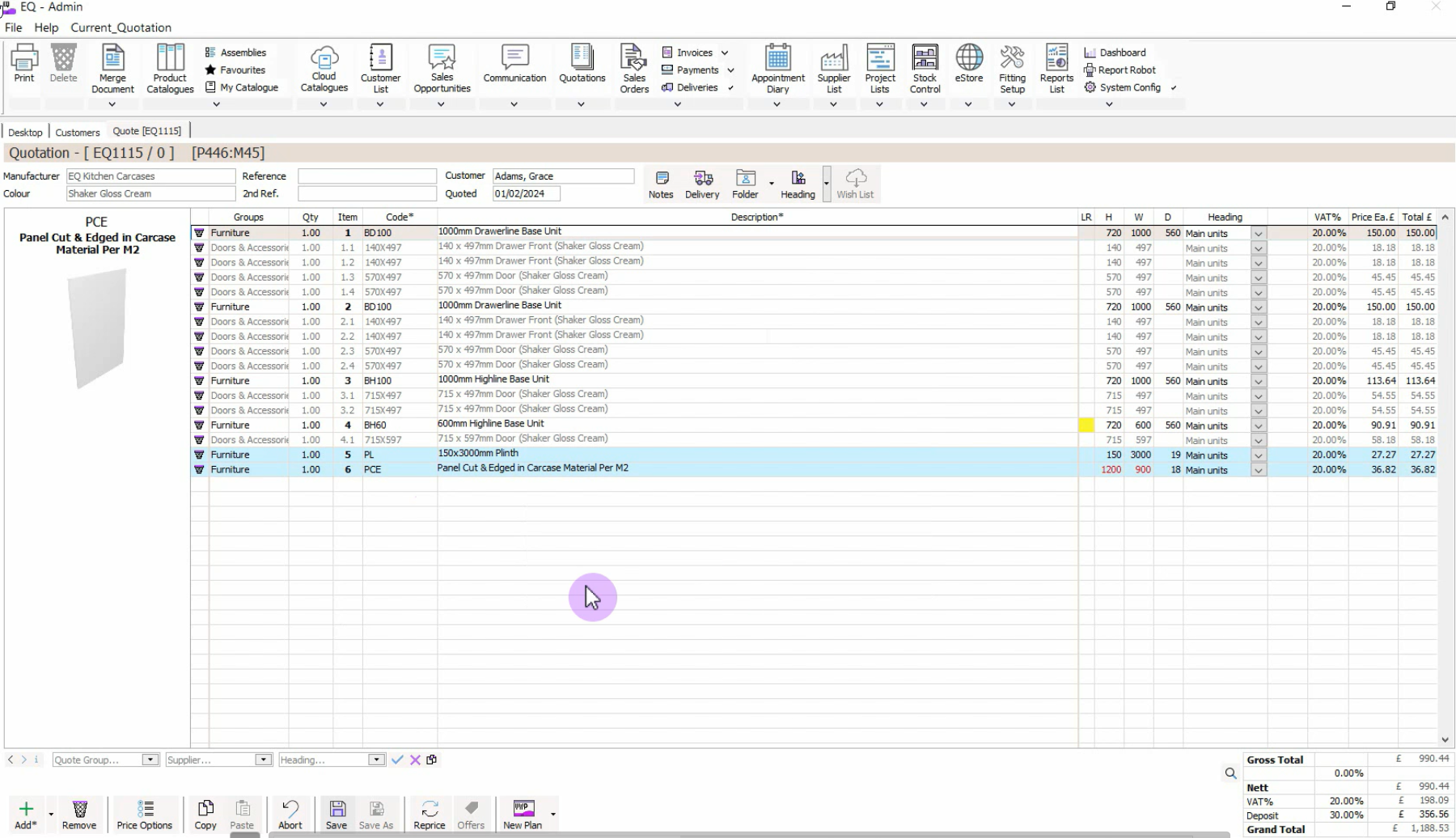Open Fitting Setup
The image size is (1456, 838).
point(1012,69)
